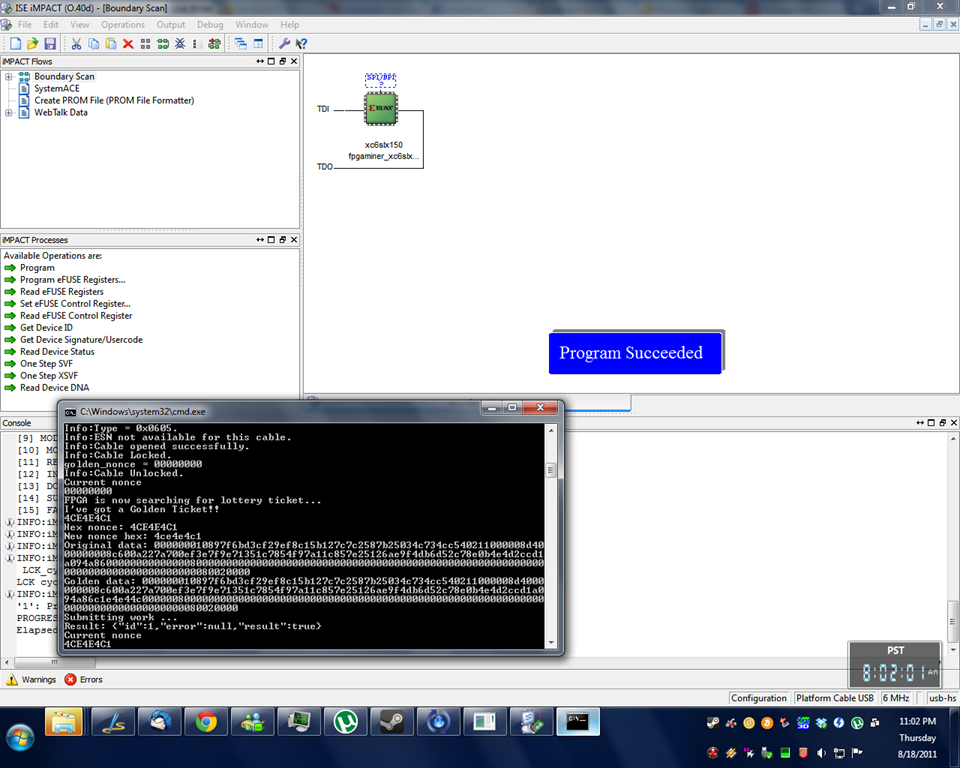960x768 pixels.
Task: Click the dashed SPI/BPI box above the chip
Action: [x=381, y=80]
